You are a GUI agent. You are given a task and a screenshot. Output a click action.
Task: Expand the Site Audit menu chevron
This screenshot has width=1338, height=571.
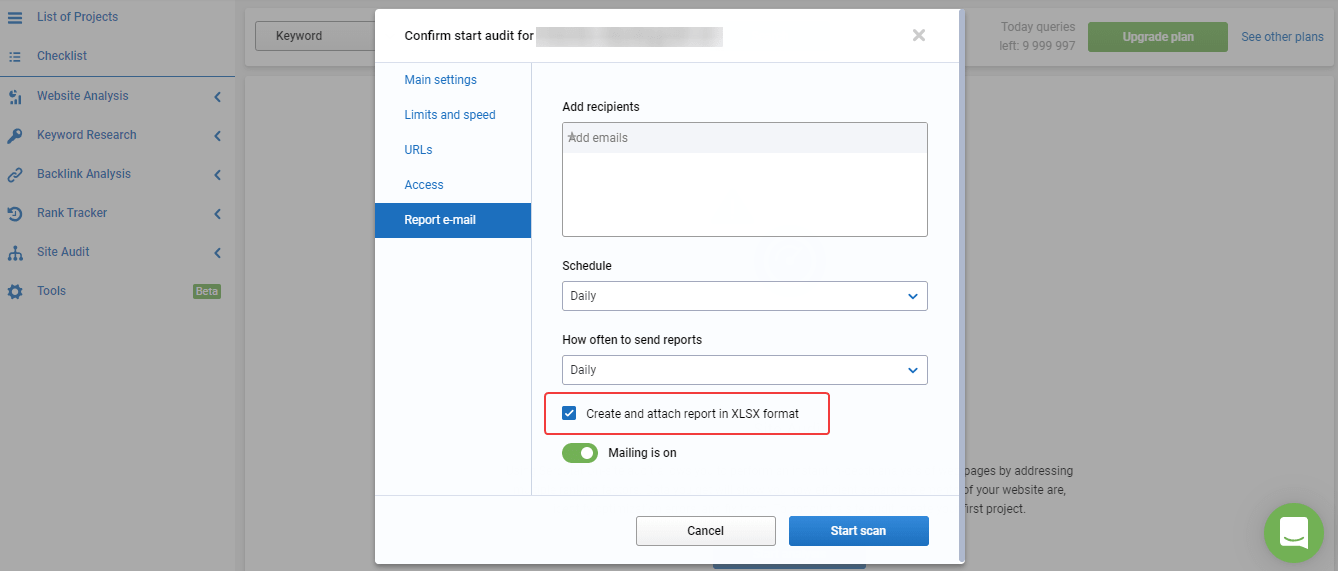point(217,253)
